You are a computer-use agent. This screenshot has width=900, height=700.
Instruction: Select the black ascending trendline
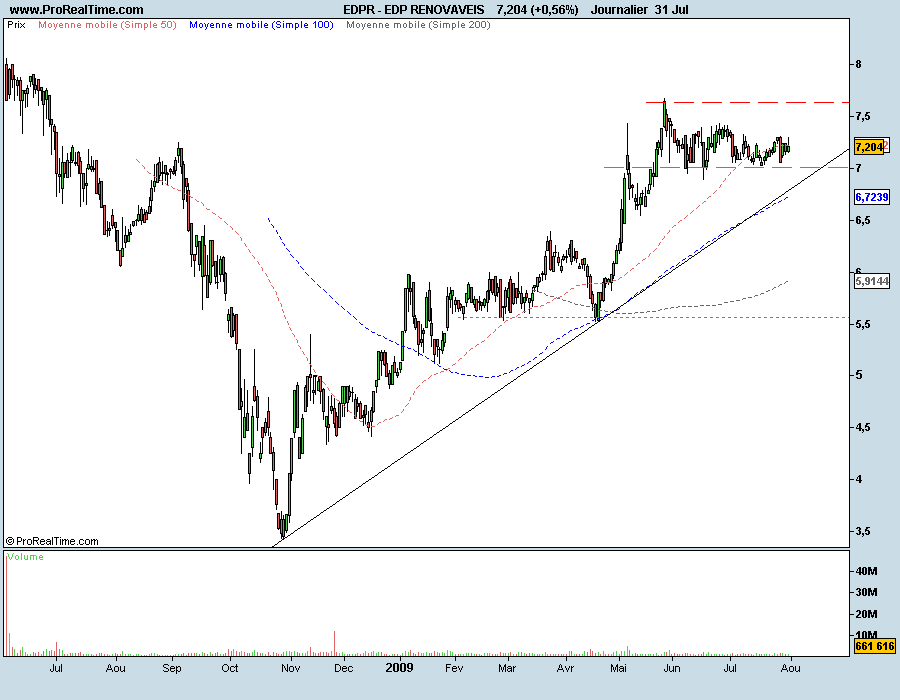(560, 347)
